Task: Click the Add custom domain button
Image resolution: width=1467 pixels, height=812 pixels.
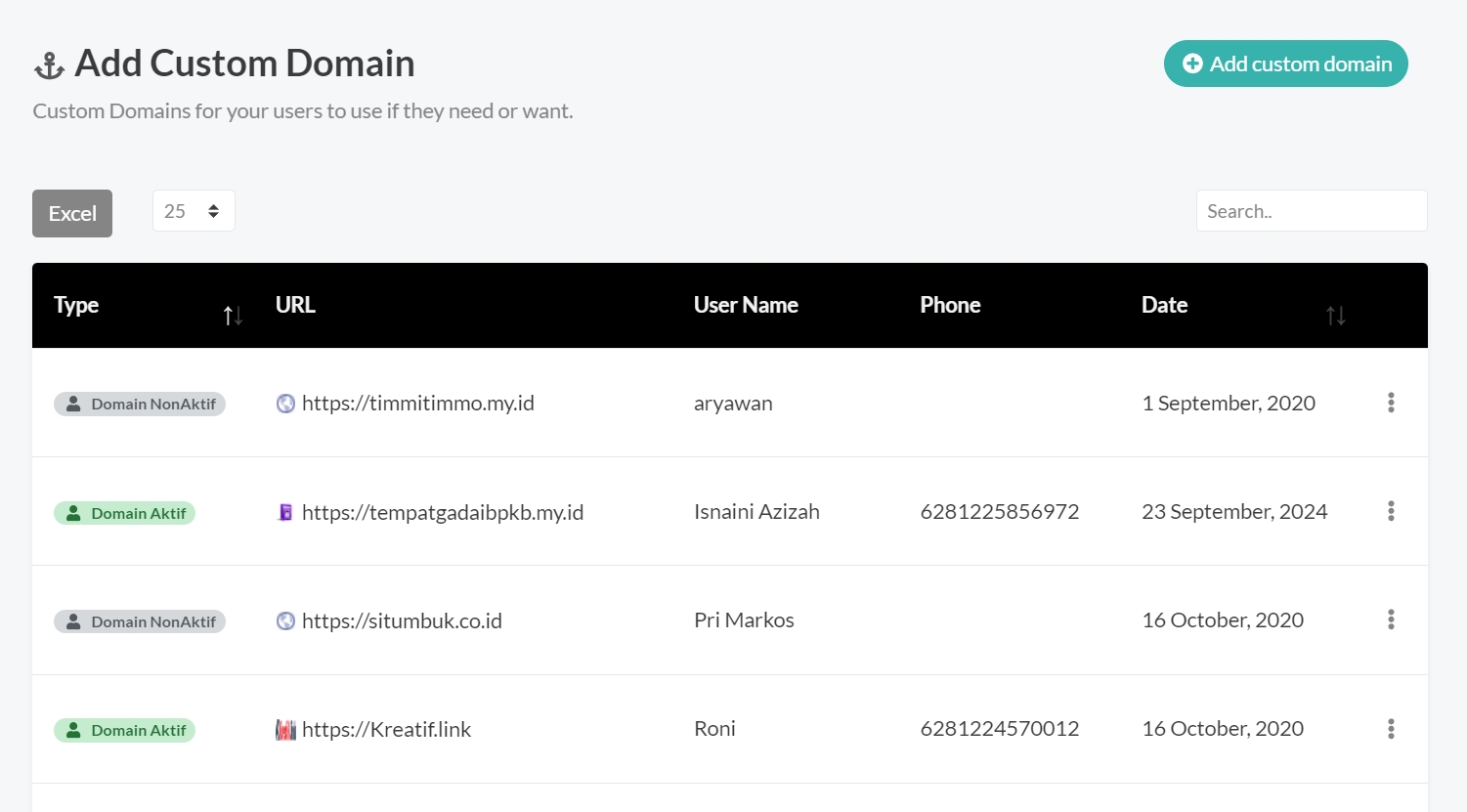Action: coord(1285,64)
